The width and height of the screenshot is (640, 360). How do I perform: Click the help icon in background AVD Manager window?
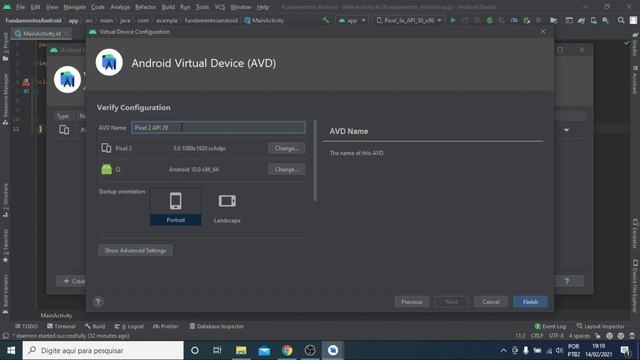(x=567, y=281)
